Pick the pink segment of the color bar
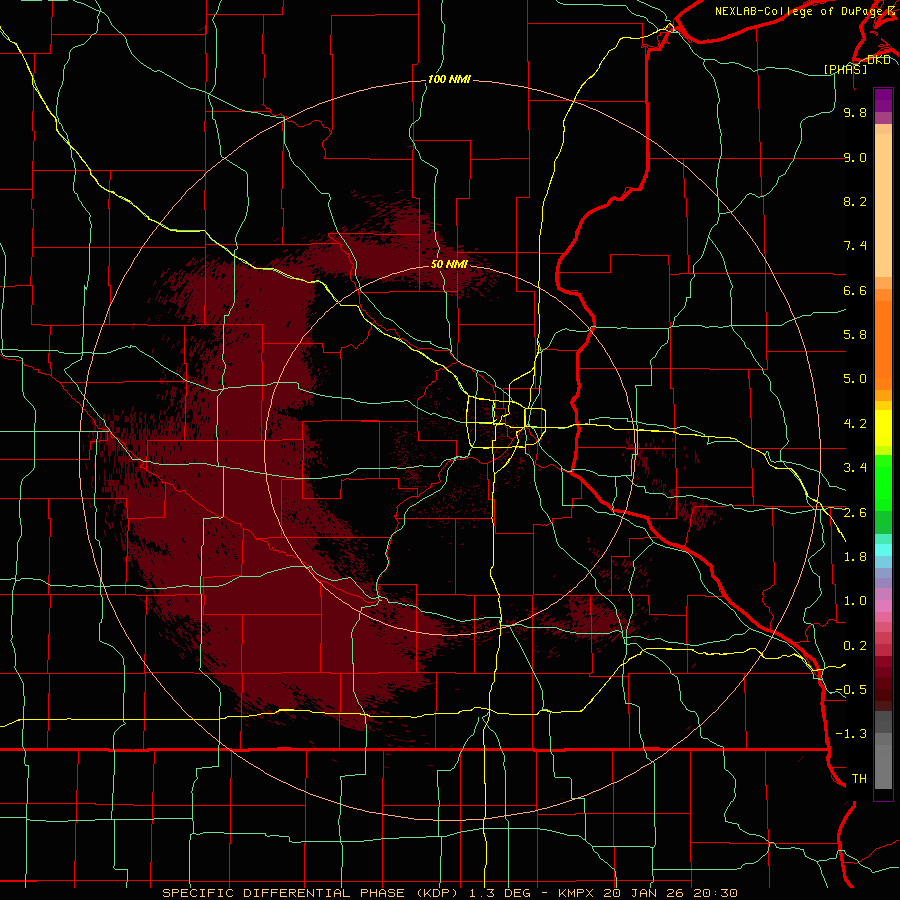This screenshot has height=900, width=900. pos(883,606)
